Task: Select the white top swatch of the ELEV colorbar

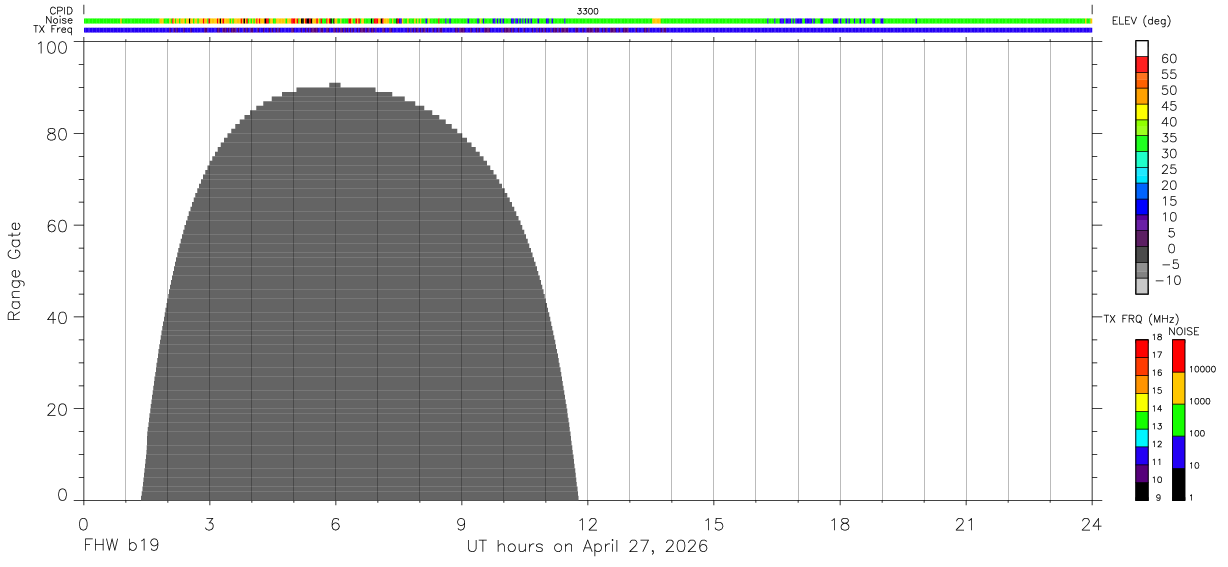Action: coord(1142,48)
